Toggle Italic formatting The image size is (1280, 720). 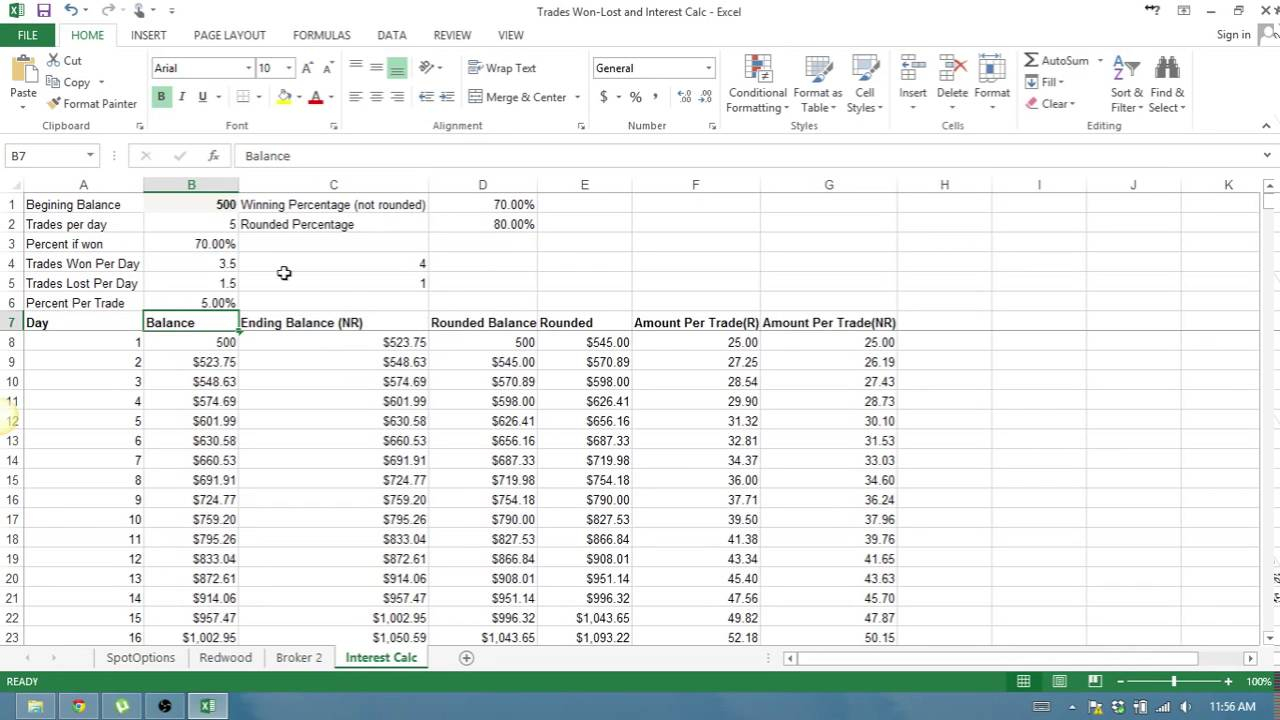pos(182,97)
